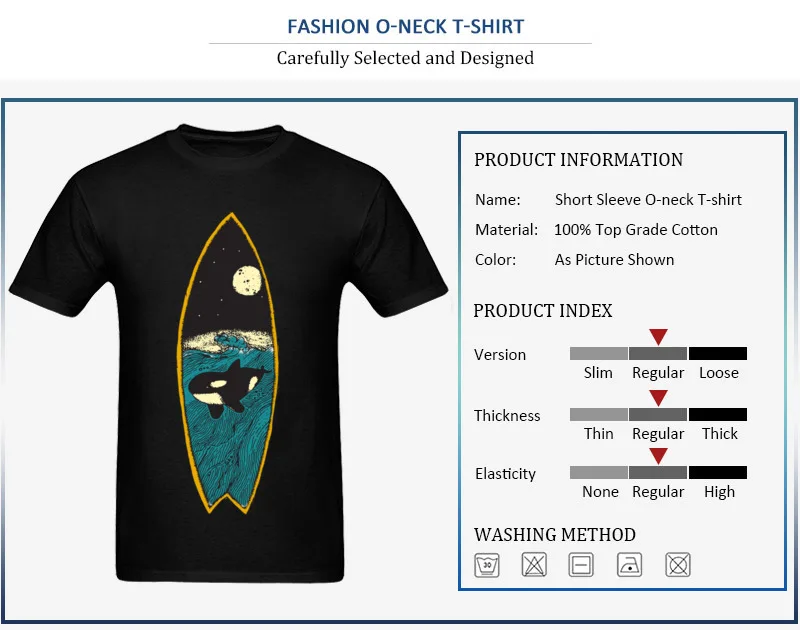This screenshot has width=800, height=630.
Task: Click the black t-shirt product image
Action: pyautogui.click(x=229, y=353)
